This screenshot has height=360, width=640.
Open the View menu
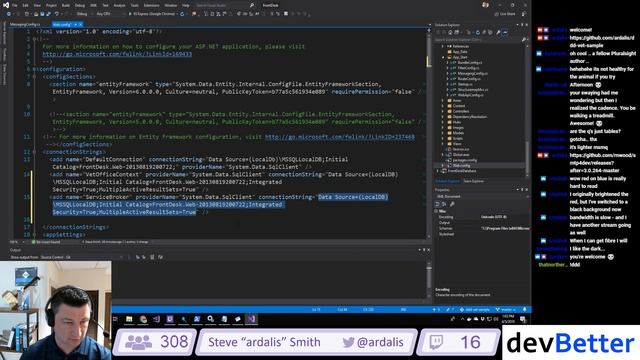pyautogui.click(x=37, y=5)
